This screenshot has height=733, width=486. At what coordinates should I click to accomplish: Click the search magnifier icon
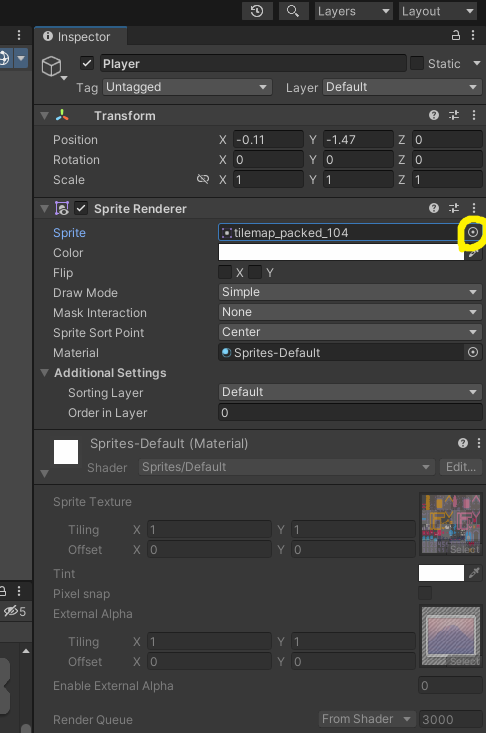(293, 11)
